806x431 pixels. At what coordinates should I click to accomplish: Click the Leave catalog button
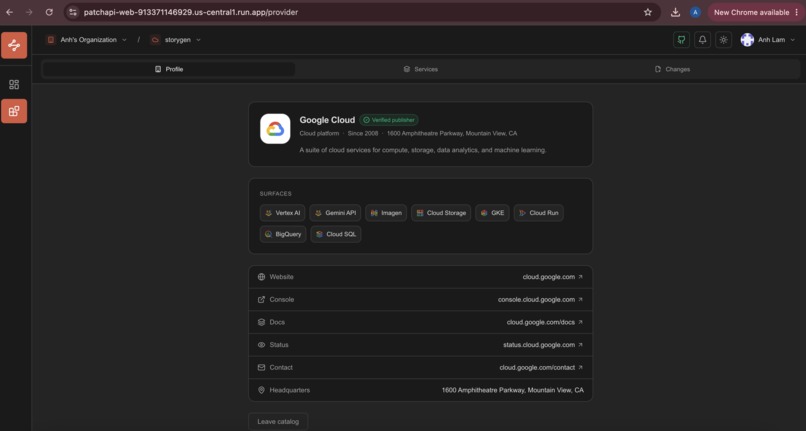(278, 422)
